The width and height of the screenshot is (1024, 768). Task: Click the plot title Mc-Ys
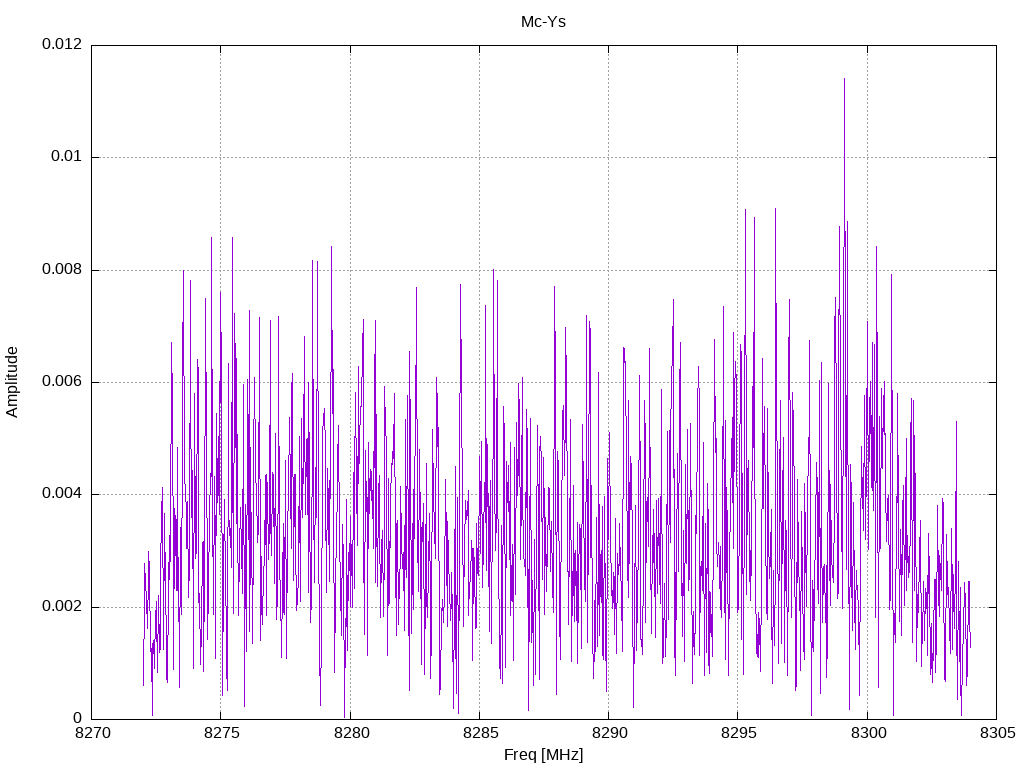click(x=543, y=22)
